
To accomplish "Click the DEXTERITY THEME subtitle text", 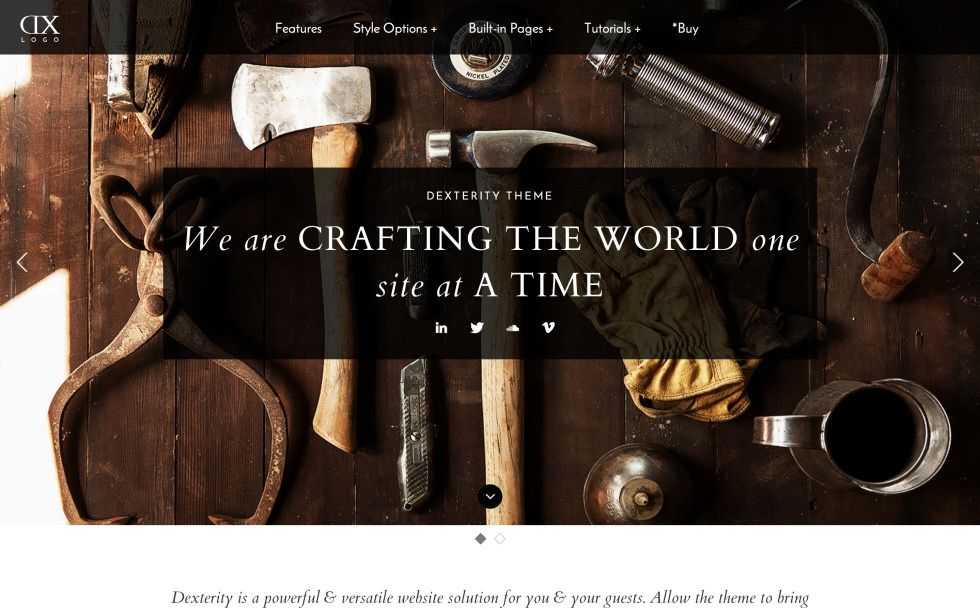I will point(489,196).
